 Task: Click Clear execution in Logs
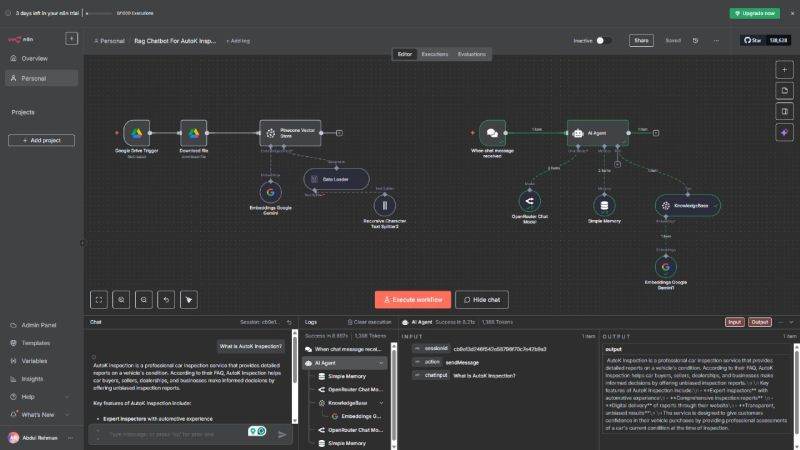(x=369, y=322)
